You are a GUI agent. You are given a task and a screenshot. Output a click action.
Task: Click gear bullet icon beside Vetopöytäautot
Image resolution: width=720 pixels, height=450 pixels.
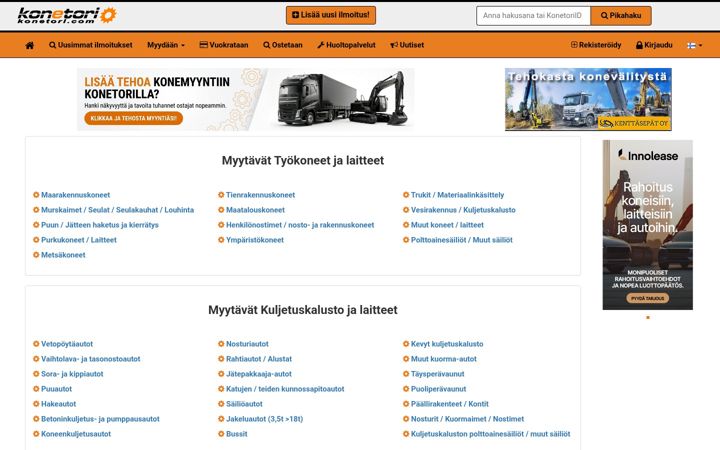36,344
